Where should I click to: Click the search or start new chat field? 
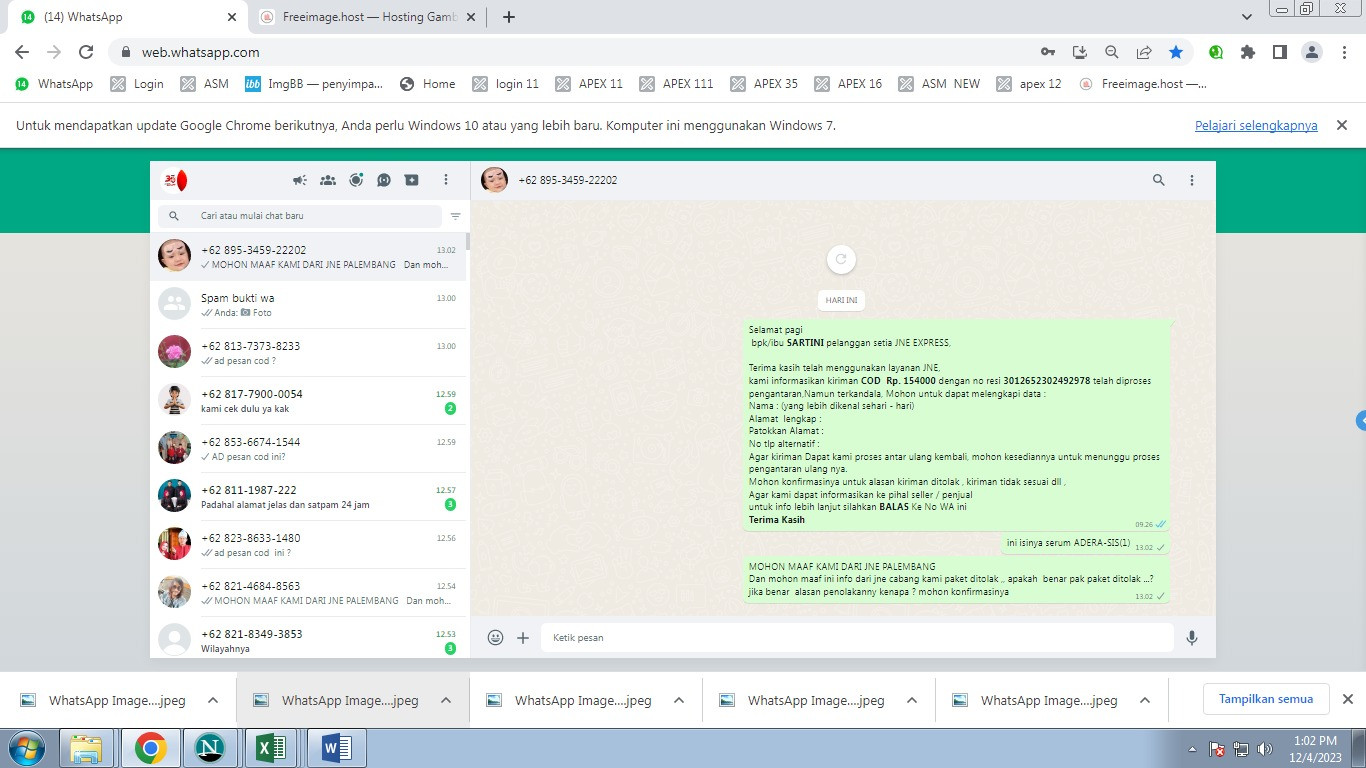pos(300,216)
